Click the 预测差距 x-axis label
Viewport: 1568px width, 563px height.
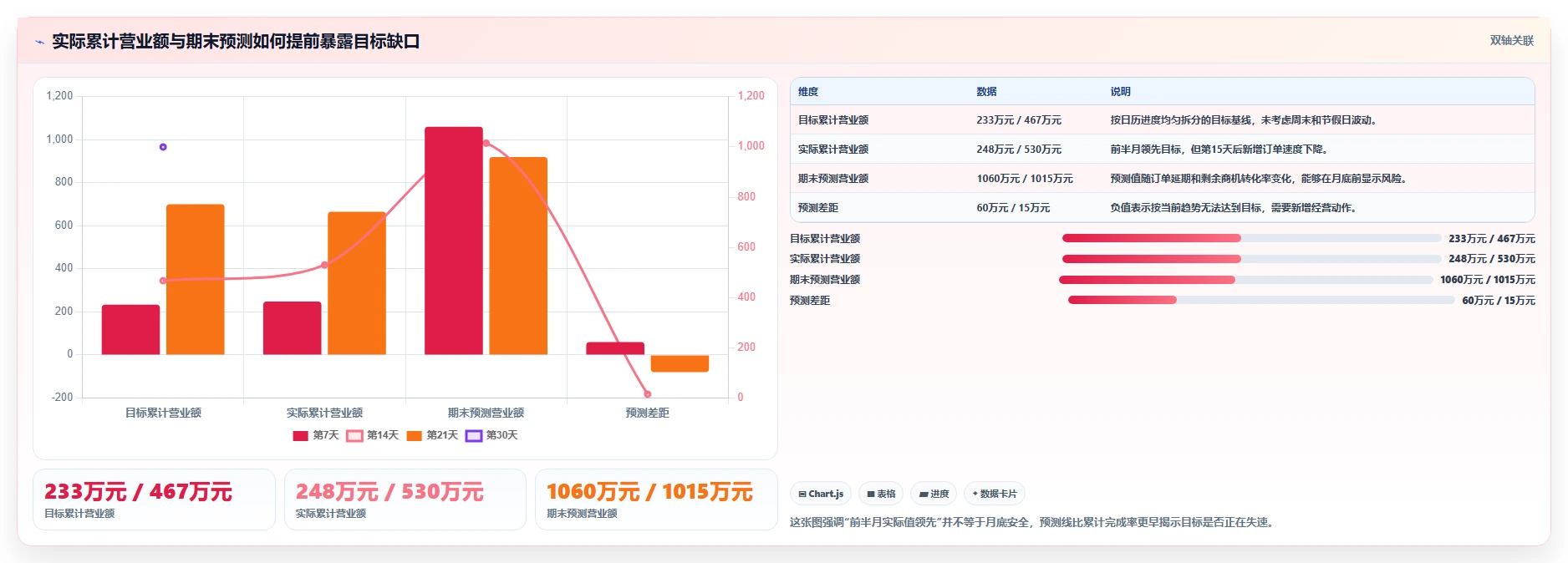648,413
